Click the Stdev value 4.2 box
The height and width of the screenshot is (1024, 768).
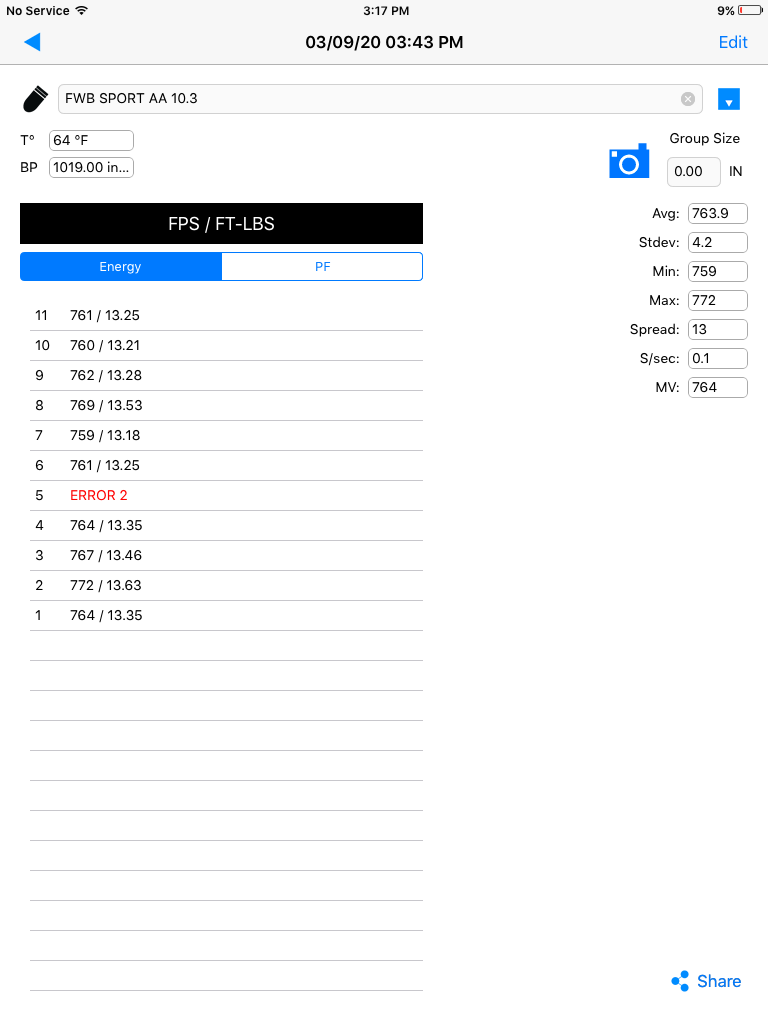(718, 242)
